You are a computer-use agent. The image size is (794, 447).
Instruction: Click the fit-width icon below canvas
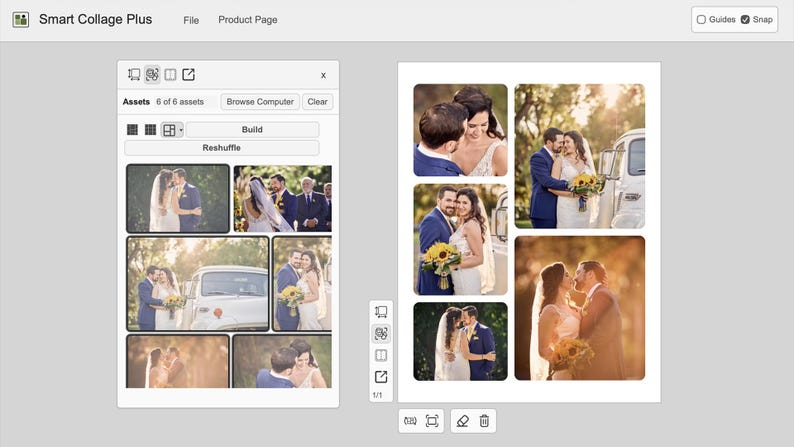click(x=410, y=421)
